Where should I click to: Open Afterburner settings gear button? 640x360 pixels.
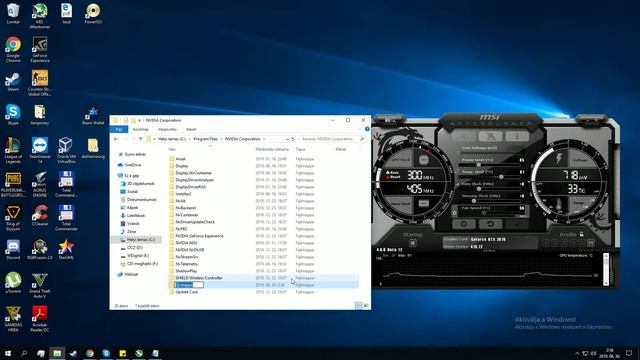pyautogui.click(x=464, y=224)
